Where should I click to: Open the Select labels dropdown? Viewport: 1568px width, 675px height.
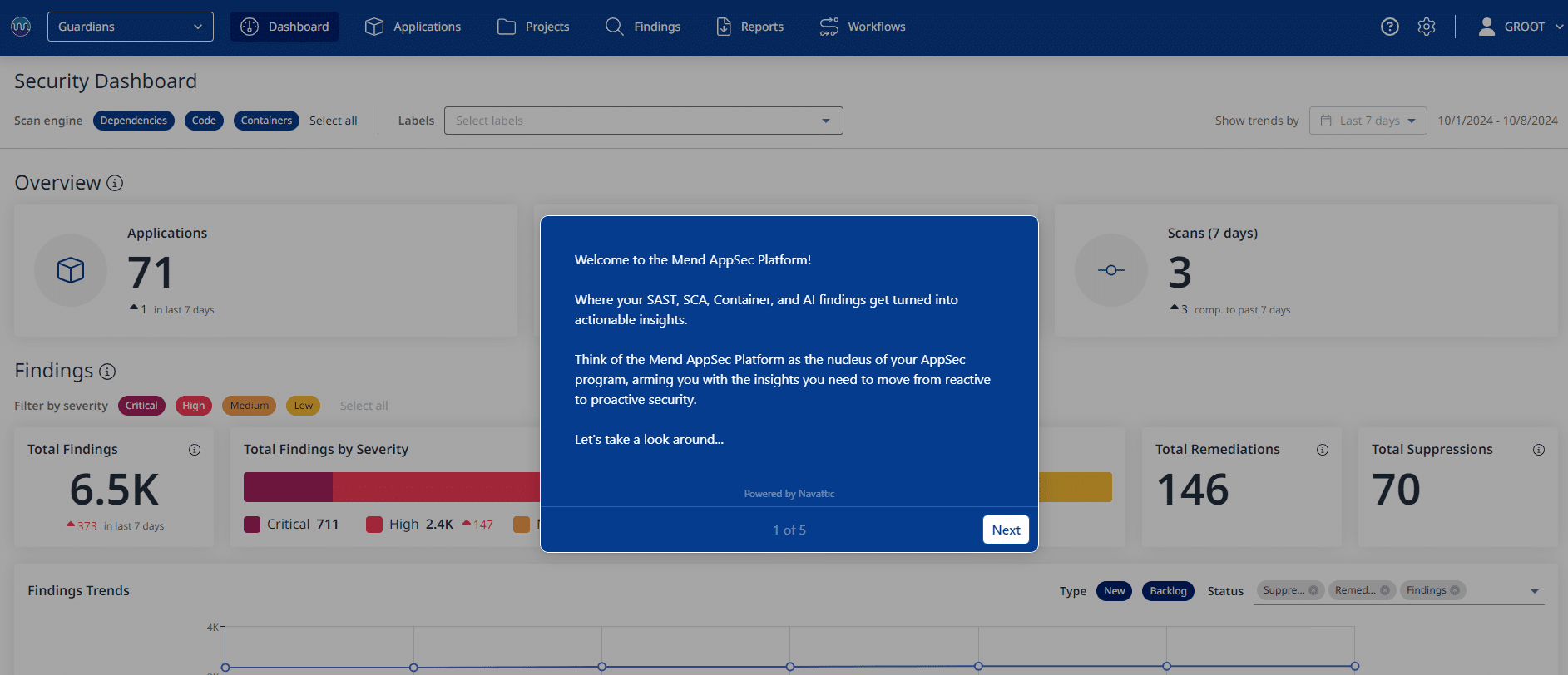coord(644,121)
